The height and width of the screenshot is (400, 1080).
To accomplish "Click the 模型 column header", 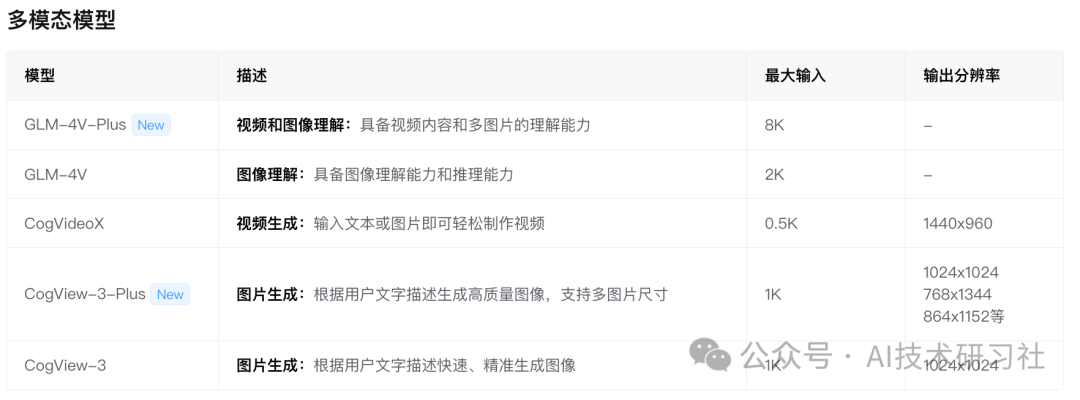I will (x=39, y=76).
